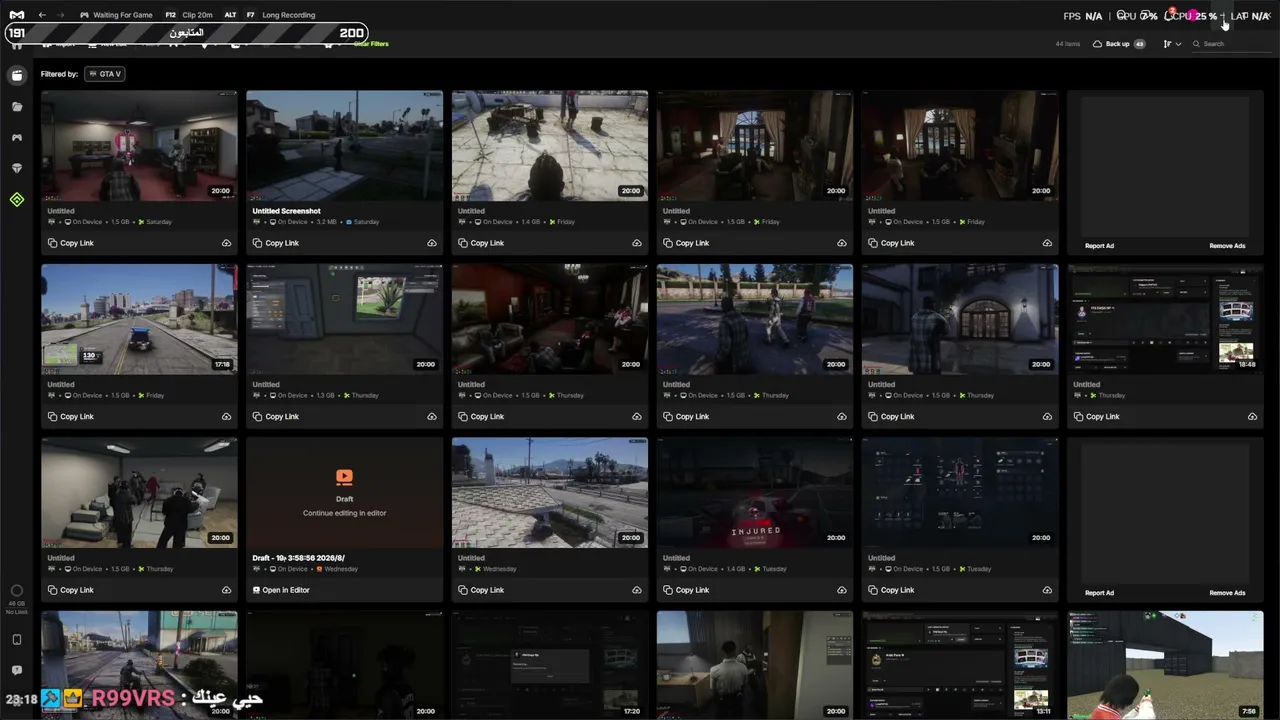Click the "44 items" count text

(1068, 44)
